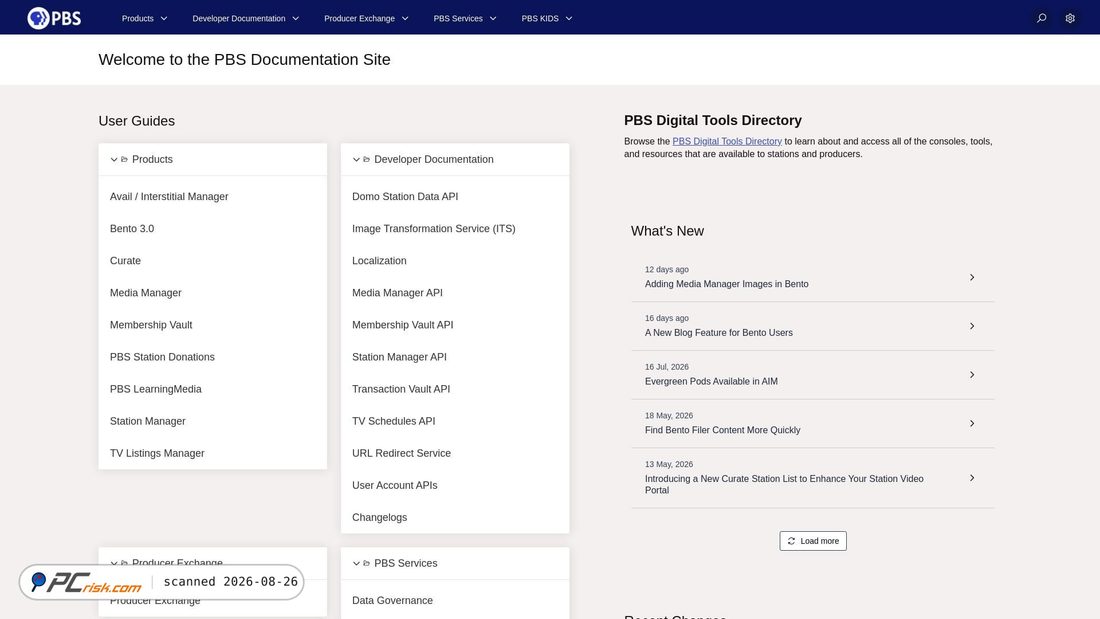Screen dimensions: 1100x619
Task: Collapse the Products card with its chevron
Action: point(114,159)
